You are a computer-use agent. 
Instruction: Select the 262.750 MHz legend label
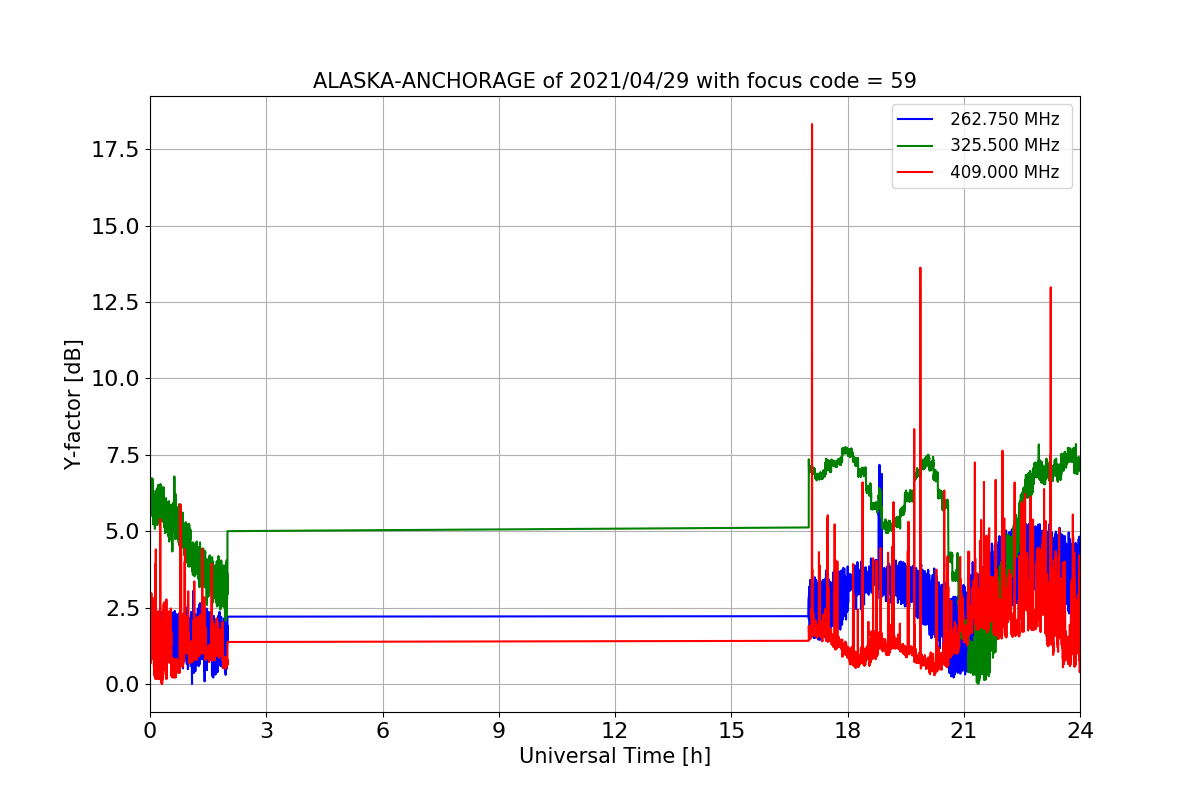(x=1004, y=119)
